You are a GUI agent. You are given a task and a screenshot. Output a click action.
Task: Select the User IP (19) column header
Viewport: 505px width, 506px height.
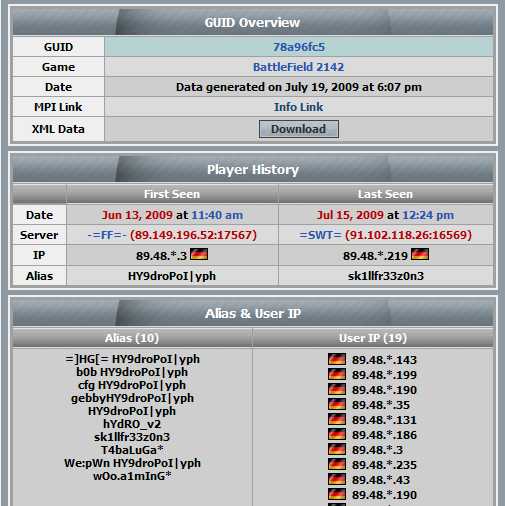click(373, 338)
